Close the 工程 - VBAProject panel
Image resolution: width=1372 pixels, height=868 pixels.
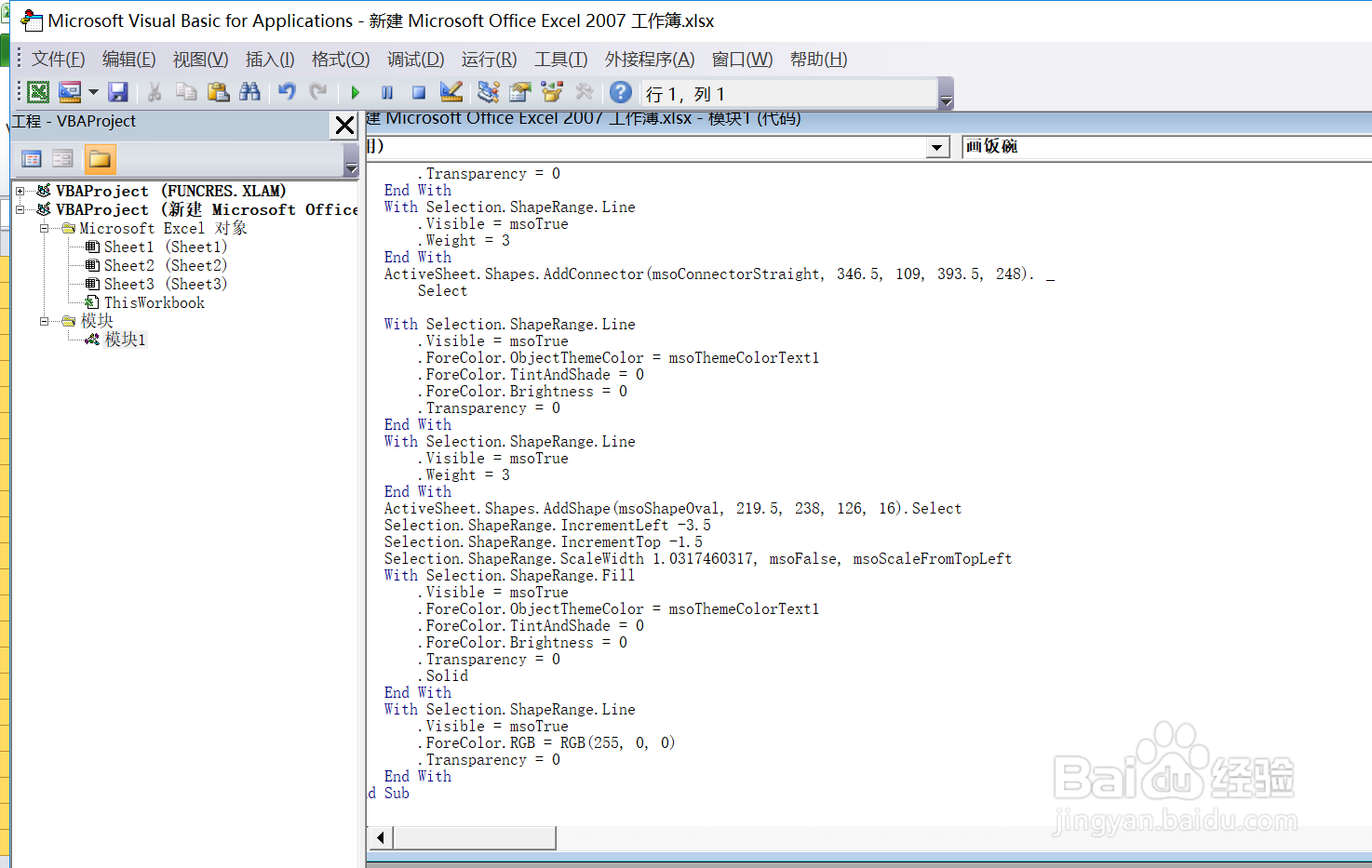(344, 126)
